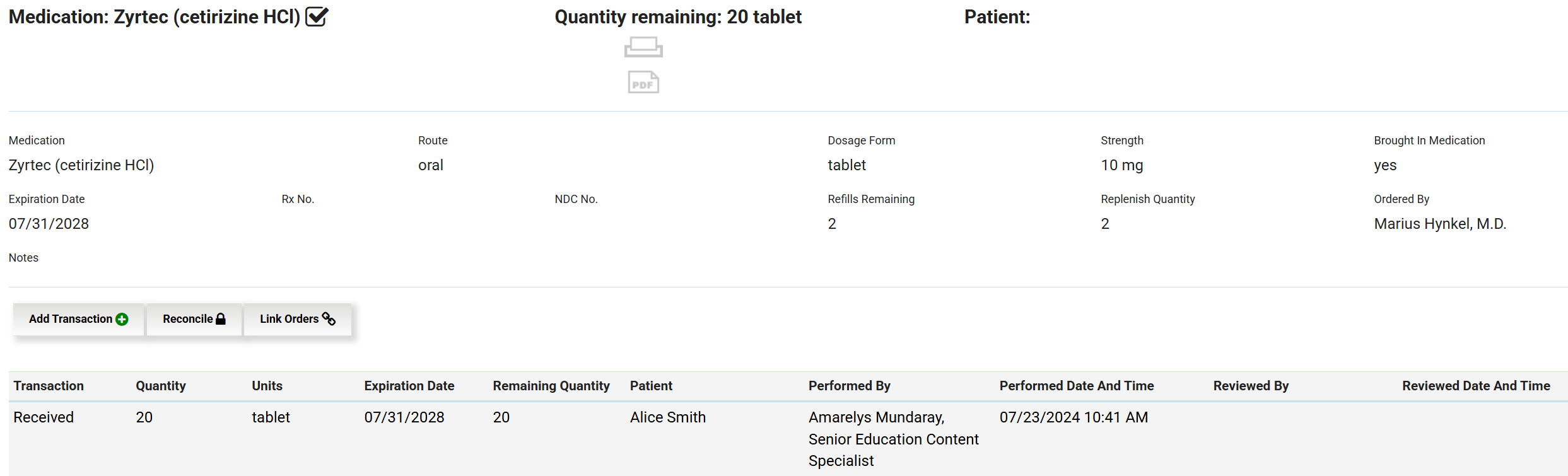Viewport: 1568px width, 476px height.
Task: Select the Reviewed By column header
Action: tap(1251, 386)
